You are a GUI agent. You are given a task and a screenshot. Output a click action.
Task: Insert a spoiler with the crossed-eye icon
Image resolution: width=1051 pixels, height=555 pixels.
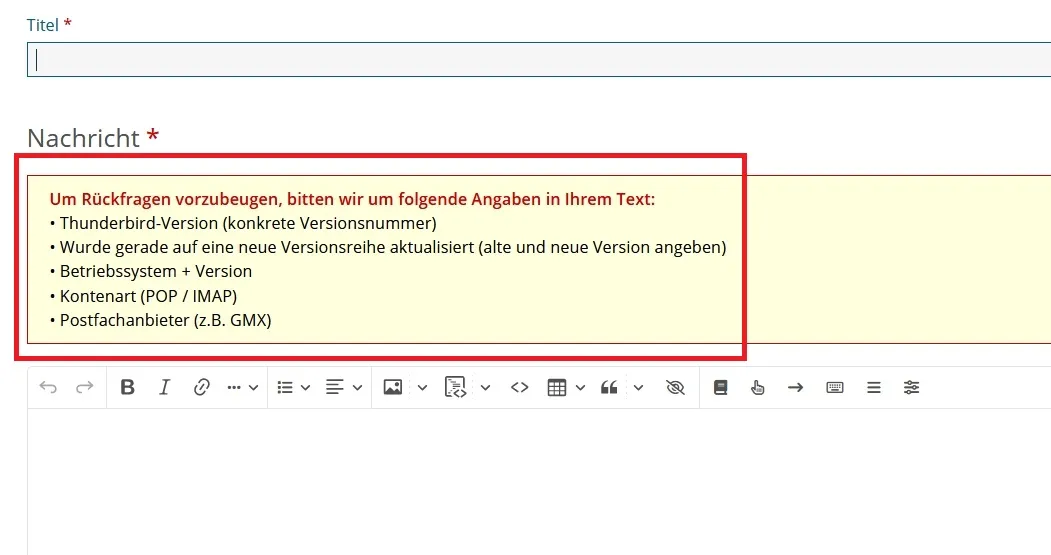[x=675, y=387]
